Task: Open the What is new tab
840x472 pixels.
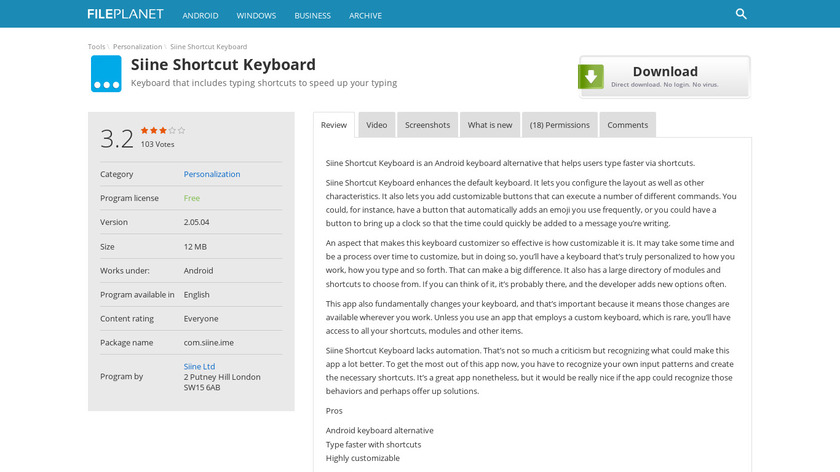Action: pos(490,125)
